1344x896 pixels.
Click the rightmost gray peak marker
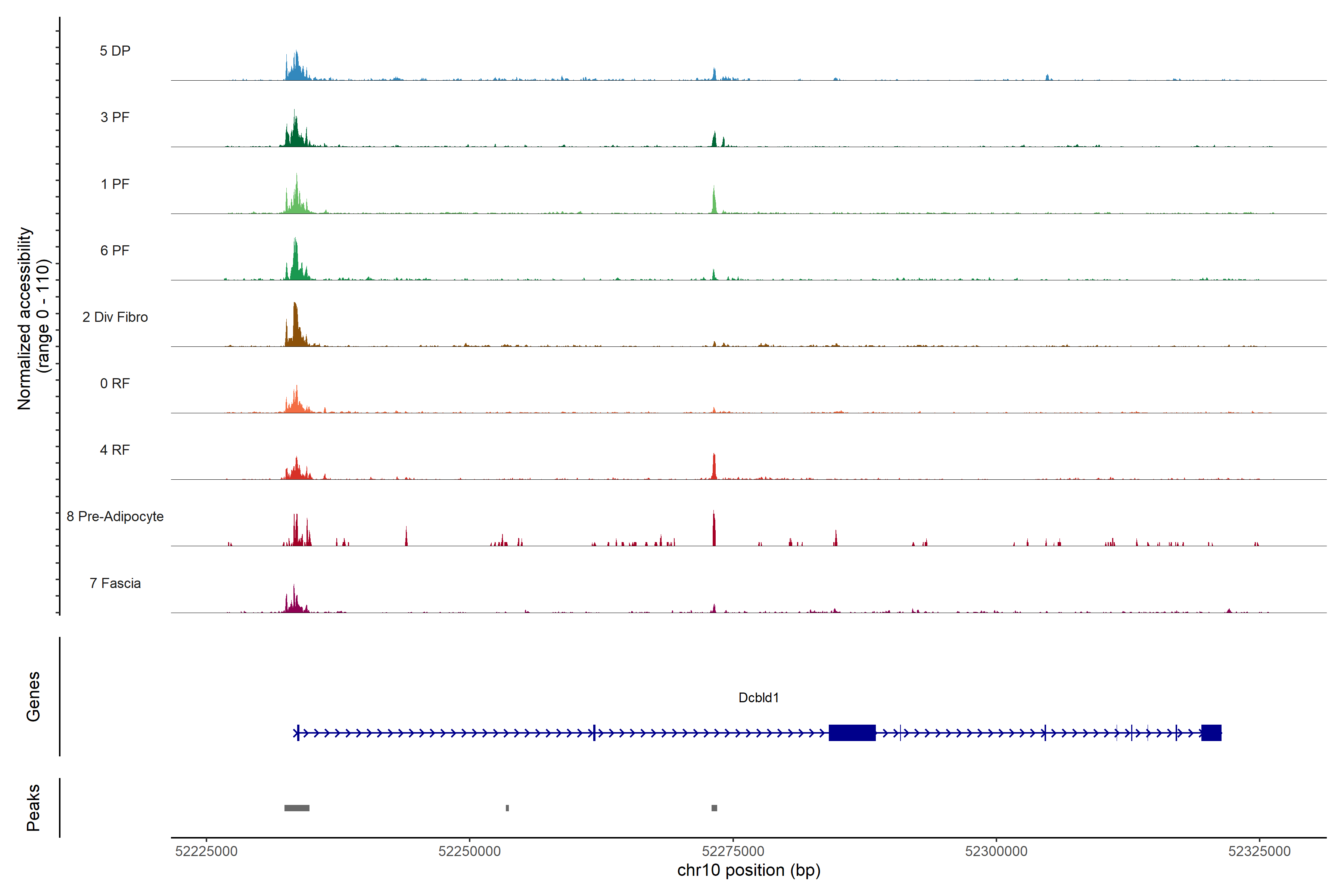pos(714,808)
